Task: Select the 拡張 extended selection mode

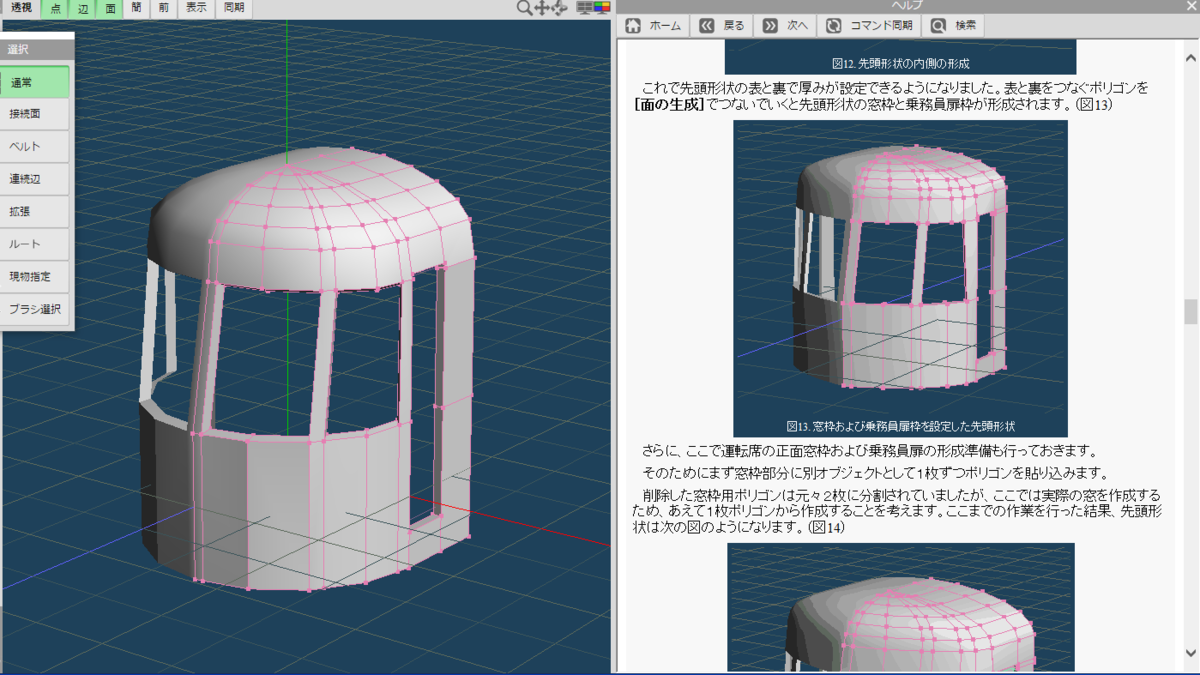Action: point(35,212)
